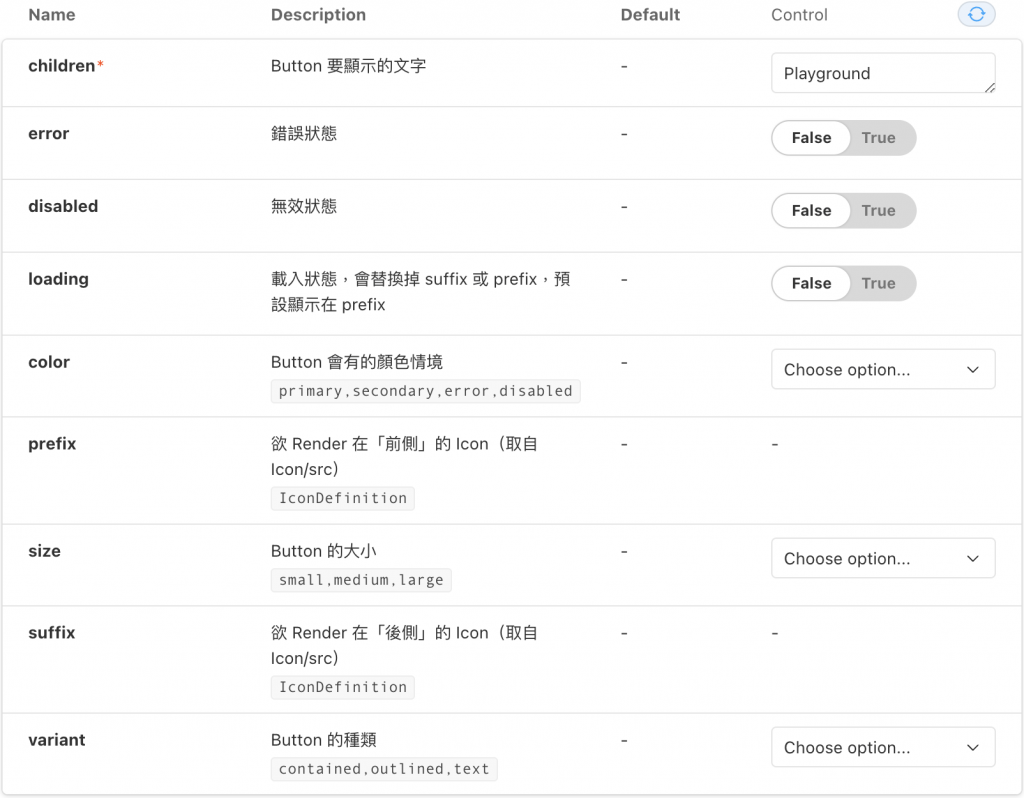Screen dimensions: 1024x798
Task: Click the Control column header
Action: (x=799, y=15)
